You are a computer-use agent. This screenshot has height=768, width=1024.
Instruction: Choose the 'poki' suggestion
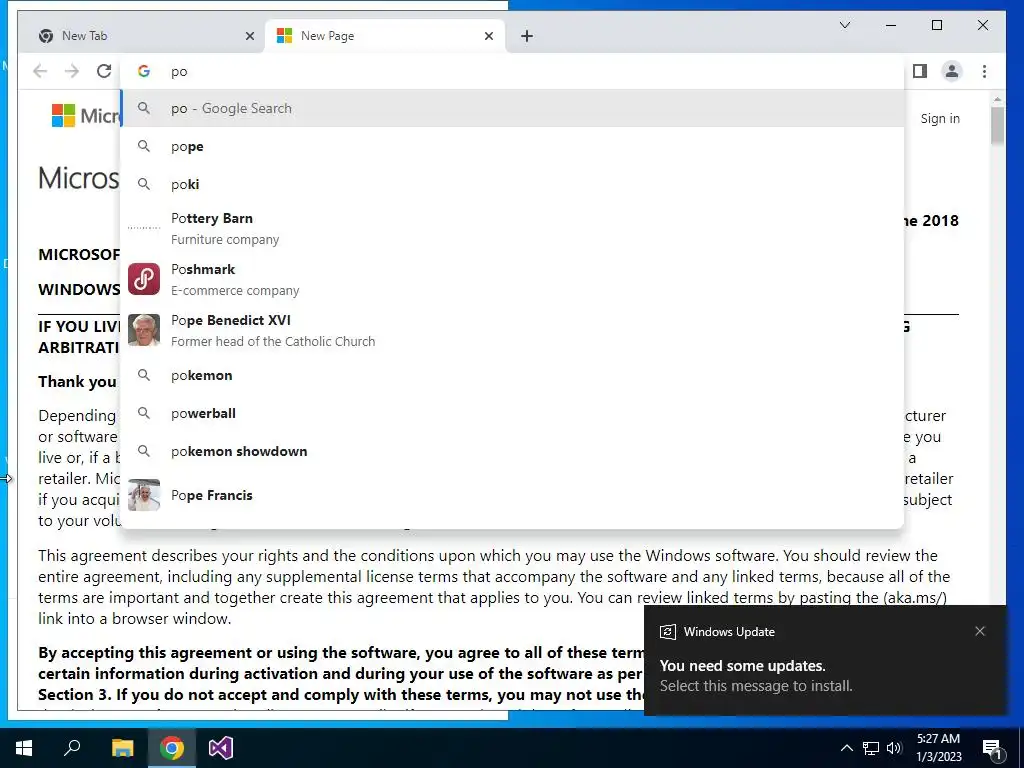pos(513,184)
